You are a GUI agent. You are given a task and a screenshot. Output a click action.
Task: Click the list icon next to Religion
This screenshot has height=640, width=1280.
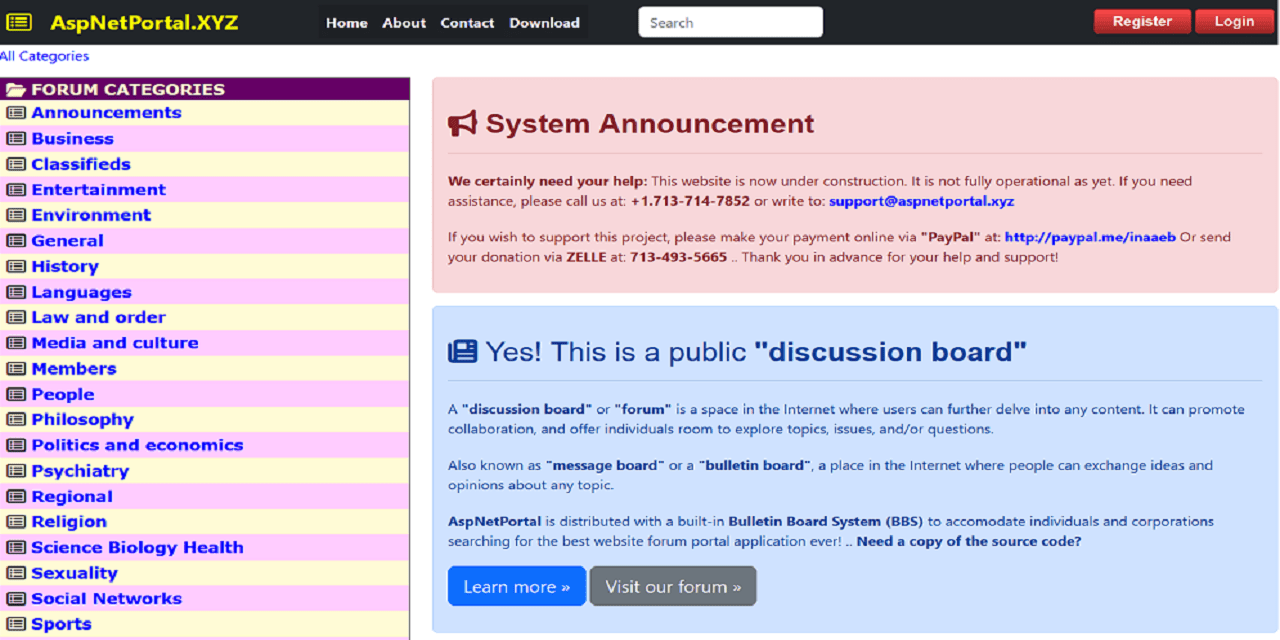(x=15, y=521)
